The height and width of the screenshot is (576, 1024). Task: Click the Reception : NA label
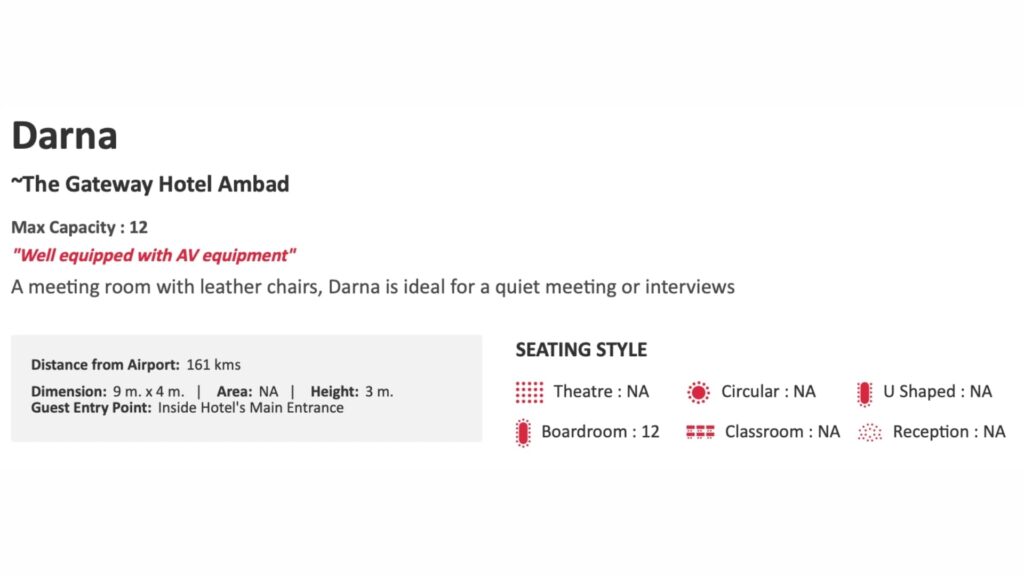pyautogui.click(x=949, y=432)
